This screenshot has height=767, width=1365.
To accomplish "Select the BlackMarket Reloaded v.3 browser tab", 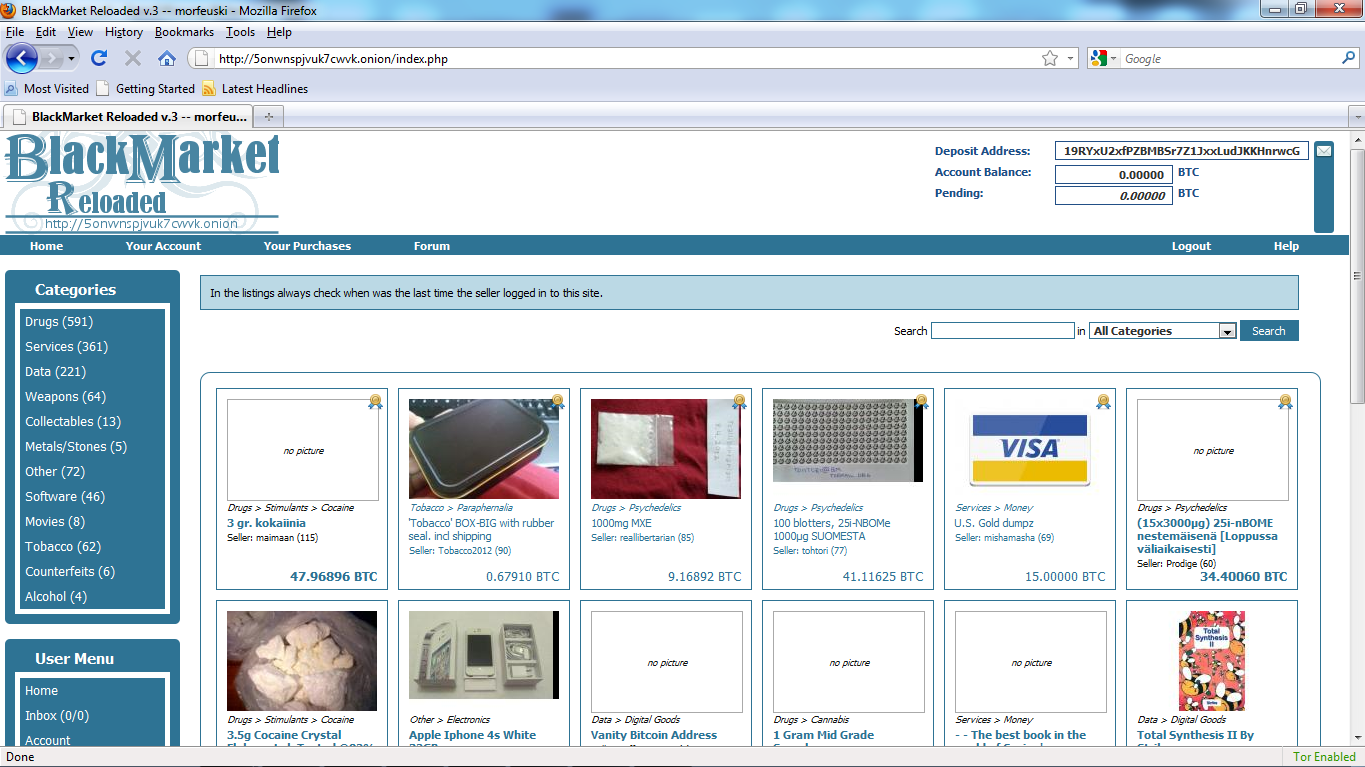I will pyautogui.click(x=129, y=116).
